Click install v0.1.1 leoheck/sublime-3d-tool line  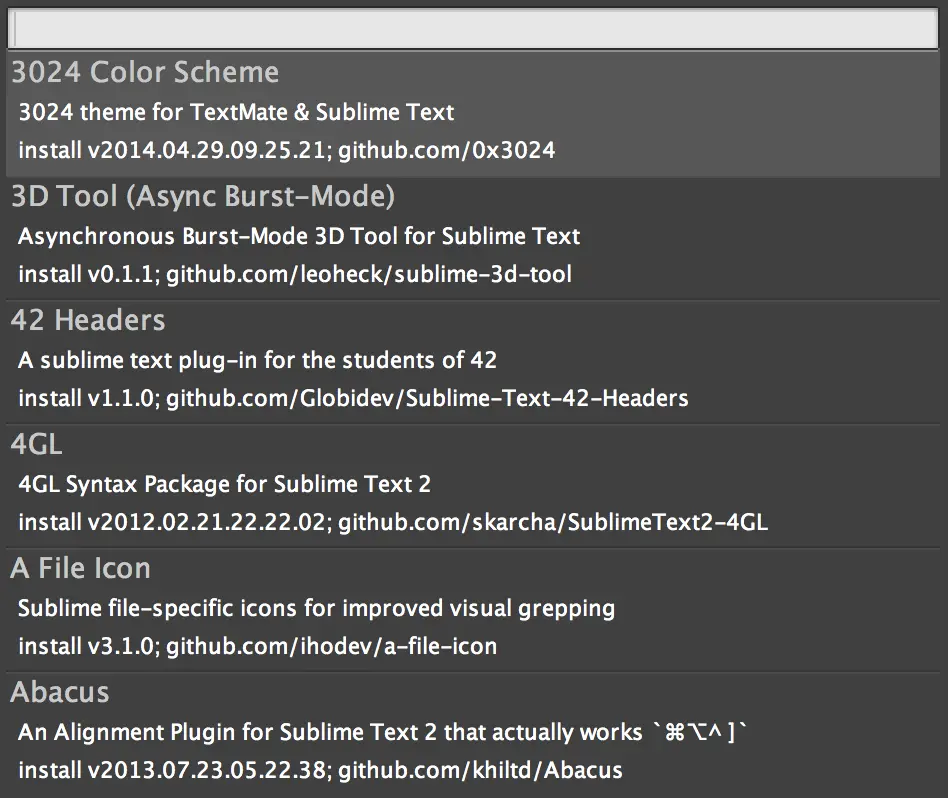(295, 275)
